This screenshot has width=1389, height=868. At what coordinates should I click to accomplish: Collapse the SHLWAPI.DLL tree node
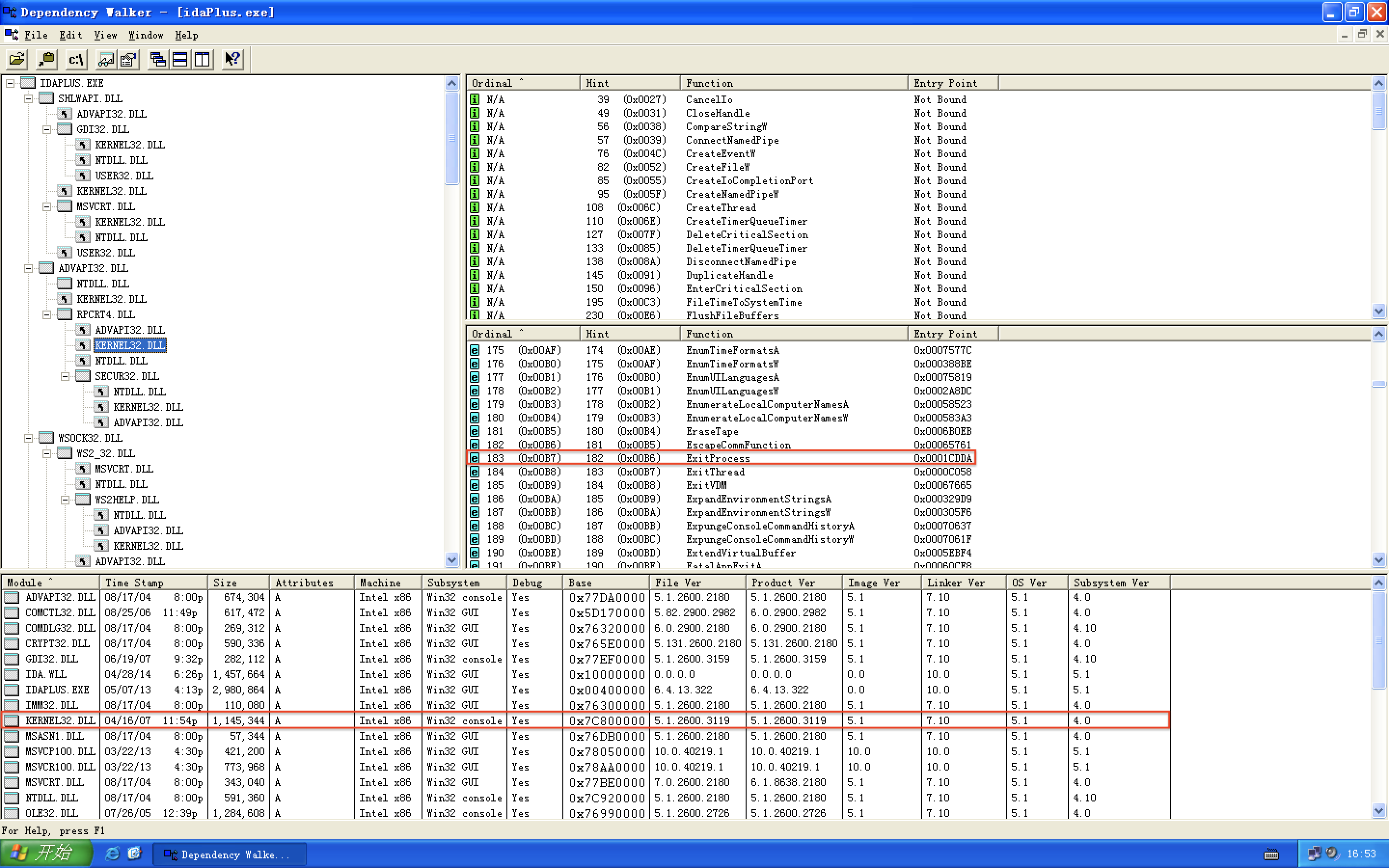[28, 99]
